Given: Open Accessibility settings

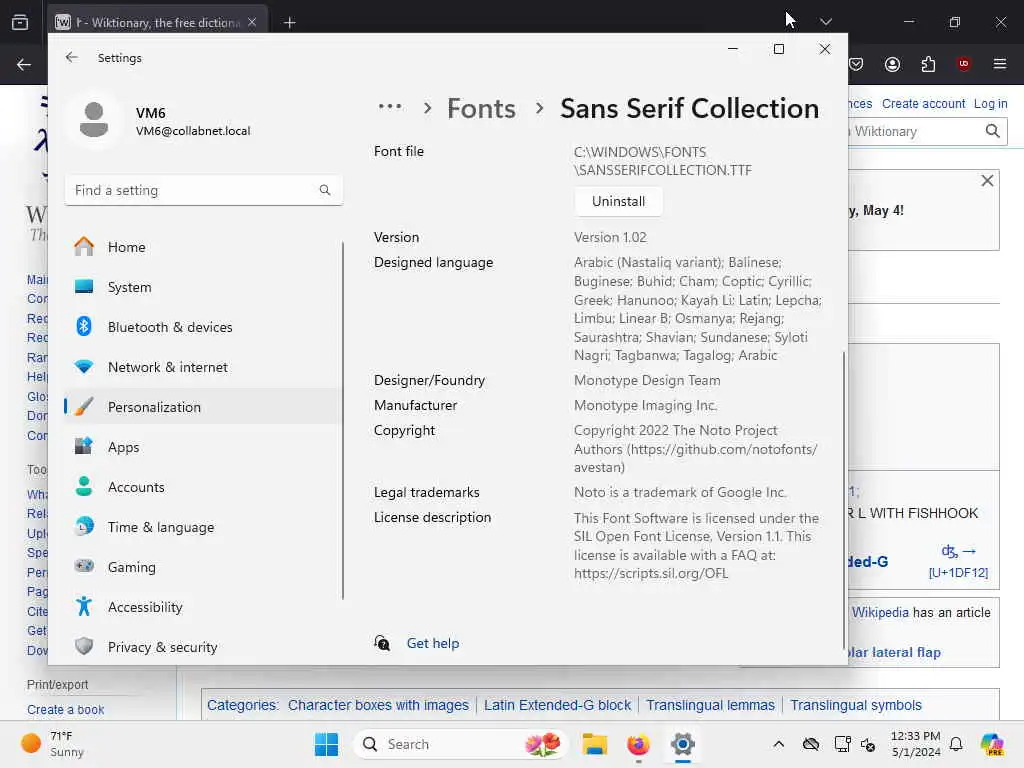Looking at the screenshot, I should 203,607.
